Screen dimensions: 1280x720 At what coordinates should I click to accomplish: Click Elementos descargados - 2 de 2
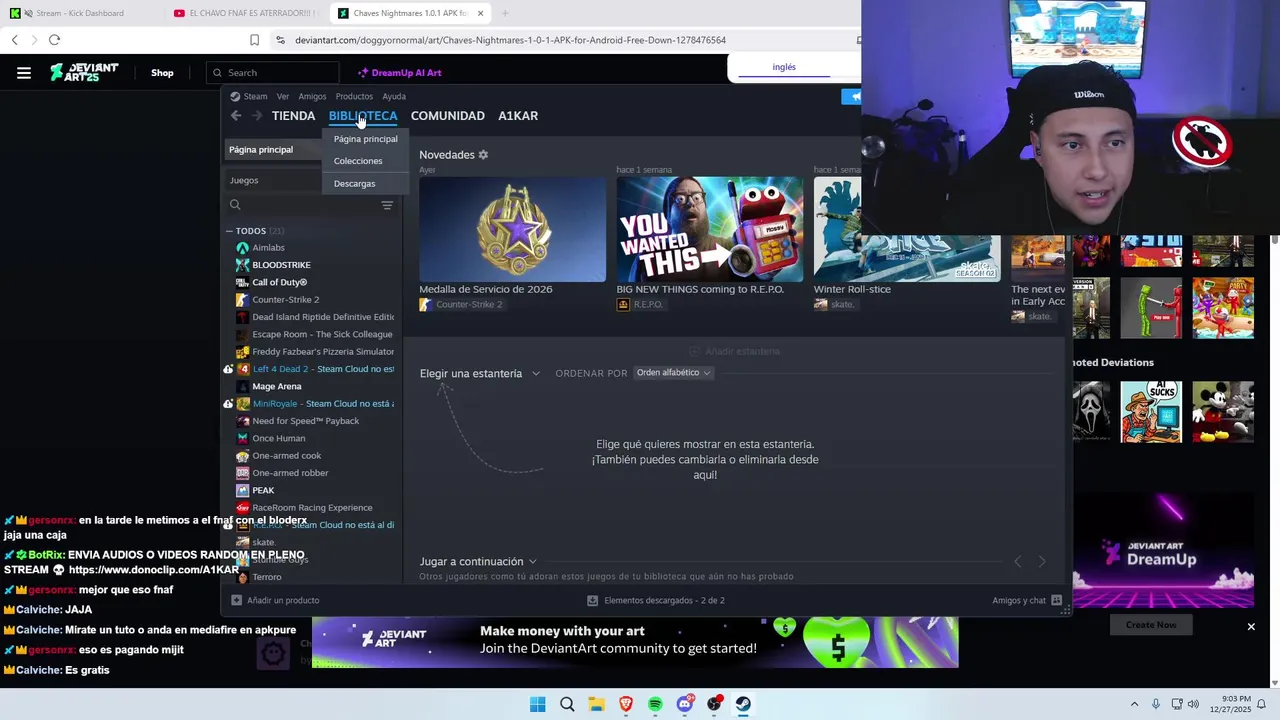pyautogui.click(x=656, y=600)
